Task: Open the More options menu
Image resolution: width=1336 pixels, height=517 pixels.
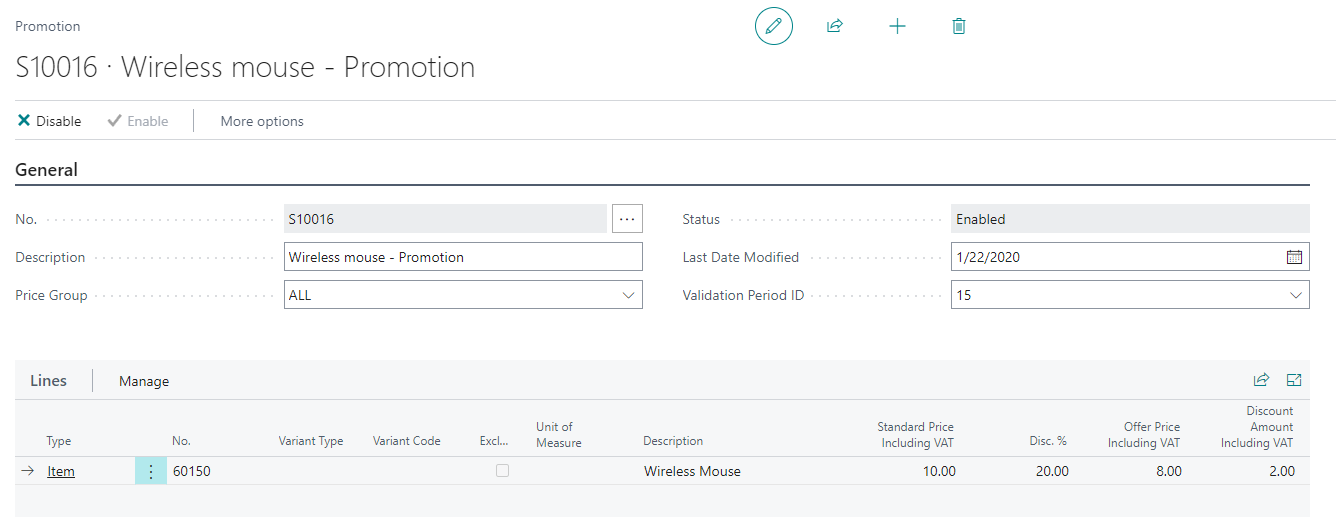Action: [262, 121]
